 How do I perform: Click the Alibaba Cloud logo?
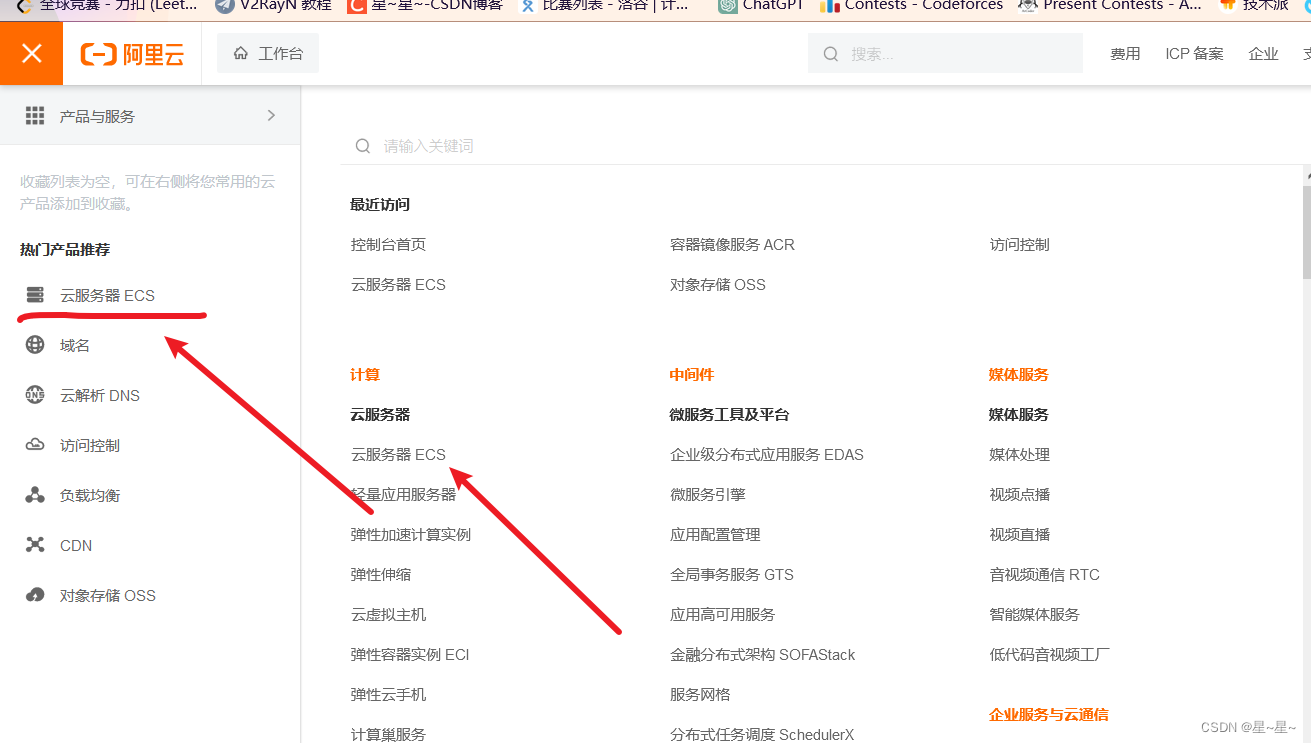pyautogui.click(x=133, y=54)
